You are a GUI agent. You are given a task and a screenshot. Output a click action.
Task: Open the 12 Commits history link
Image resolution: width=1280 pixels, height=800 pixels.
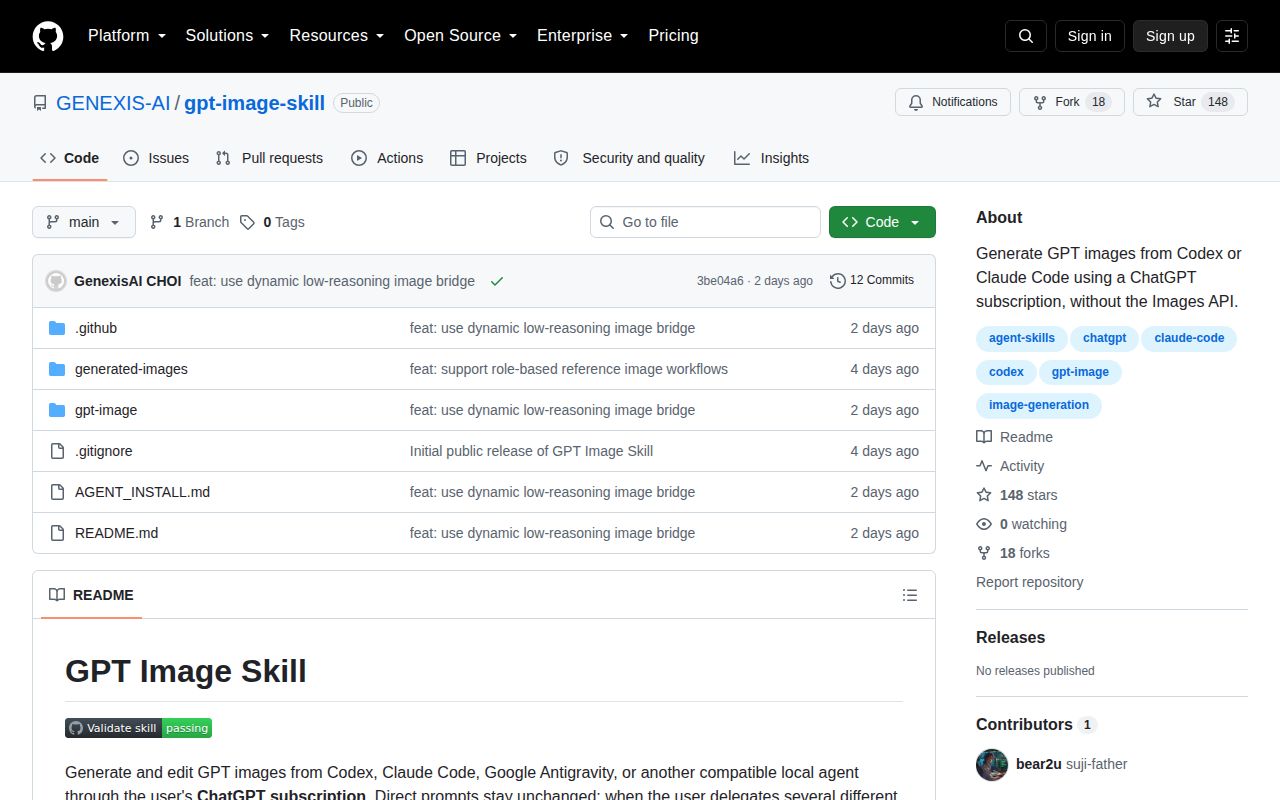[x=872, y=281]
